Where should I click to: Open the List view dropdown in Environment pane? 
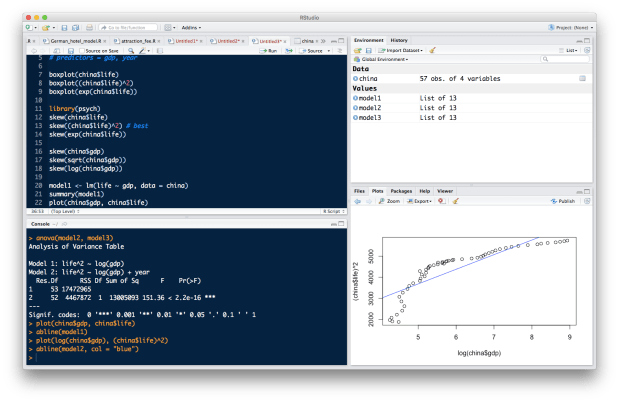(x=569, y=51)
